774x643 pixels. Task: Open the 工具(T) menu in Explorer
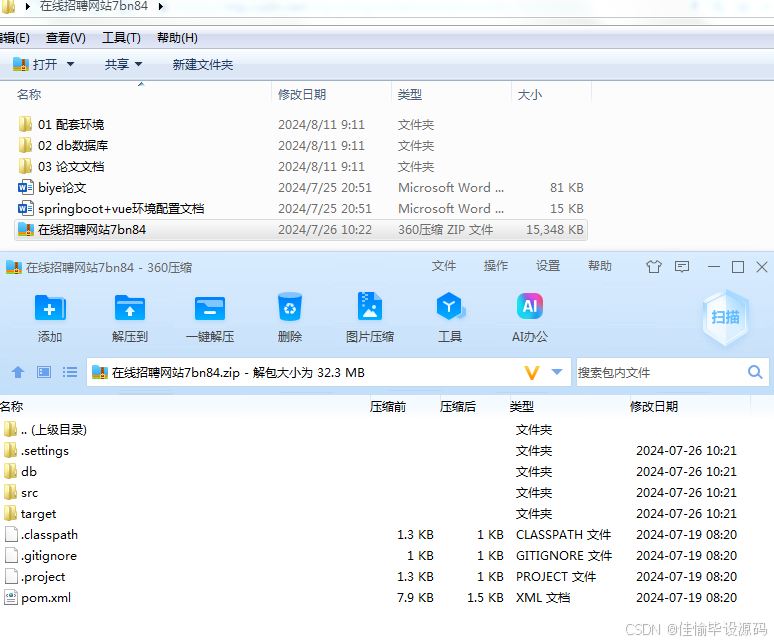[x=121, y=38]
